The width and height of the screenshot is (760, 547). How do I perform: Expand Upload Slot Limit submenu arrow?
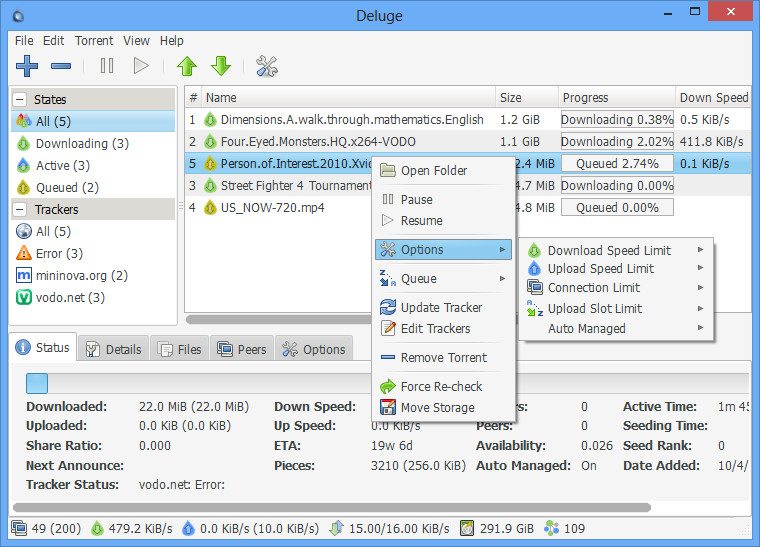(700, 309)
